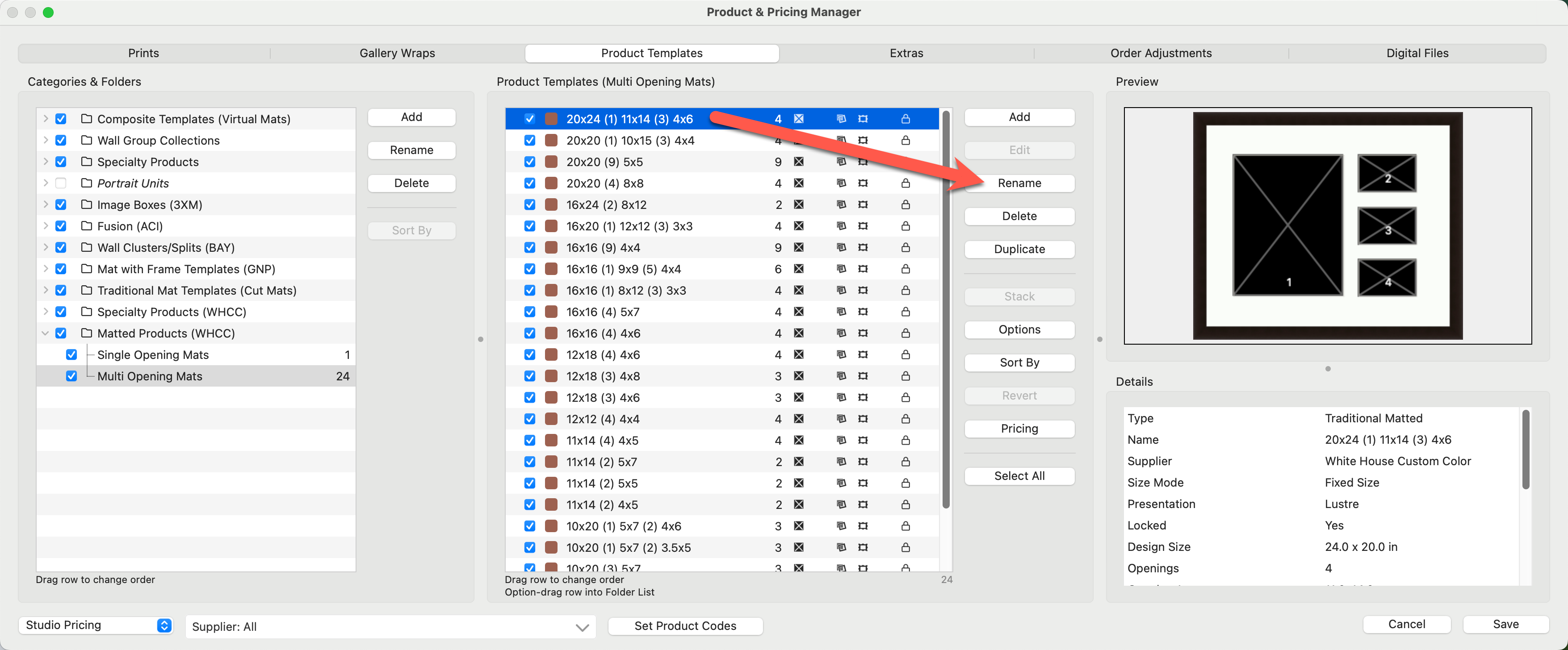The width and height of the screenshot is (1568, 650).
Task: Collapse the Matted Products (WHCC) folder
Action: pos(45,333)
